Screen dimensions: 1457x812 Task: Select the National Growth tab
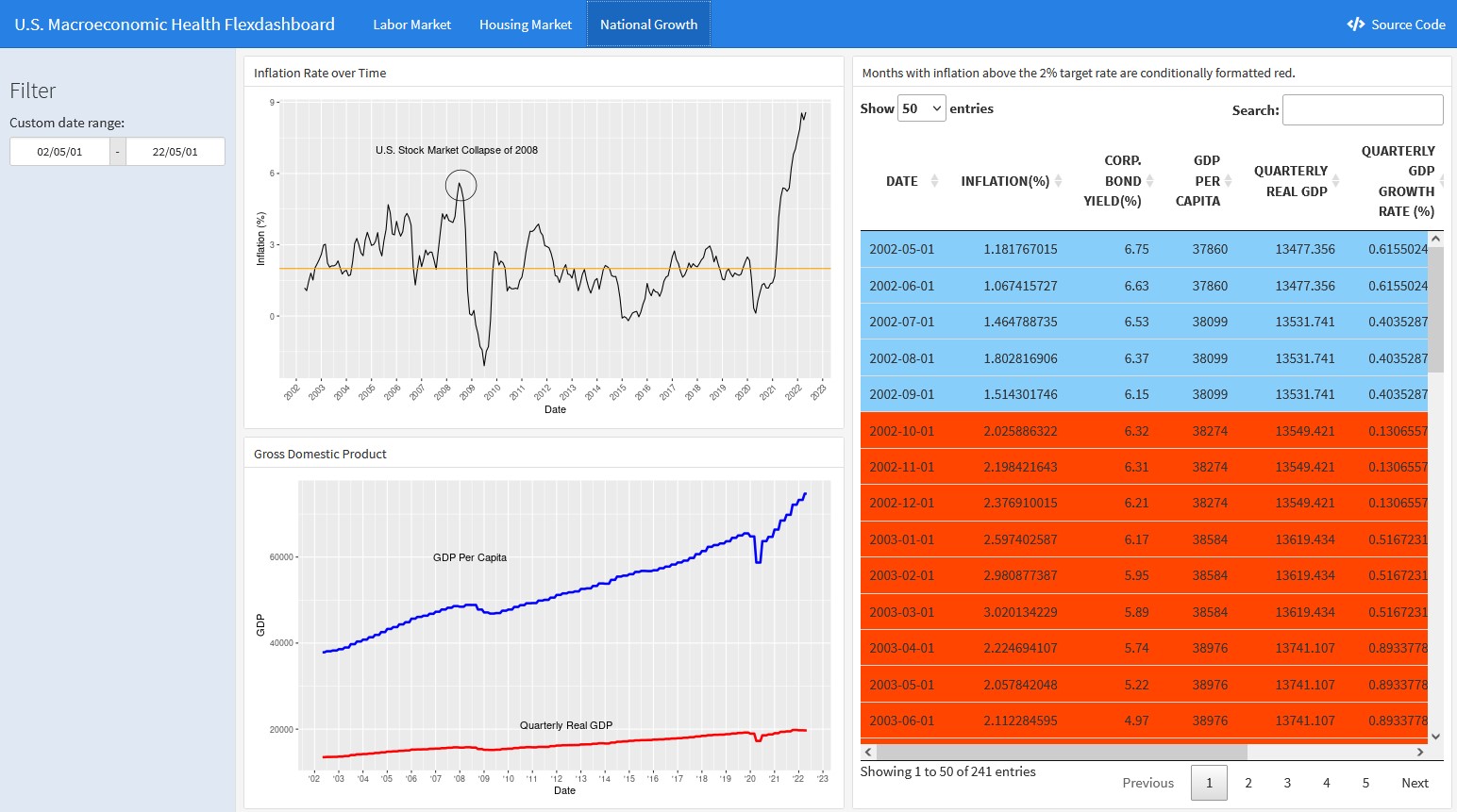click(648, 25)
